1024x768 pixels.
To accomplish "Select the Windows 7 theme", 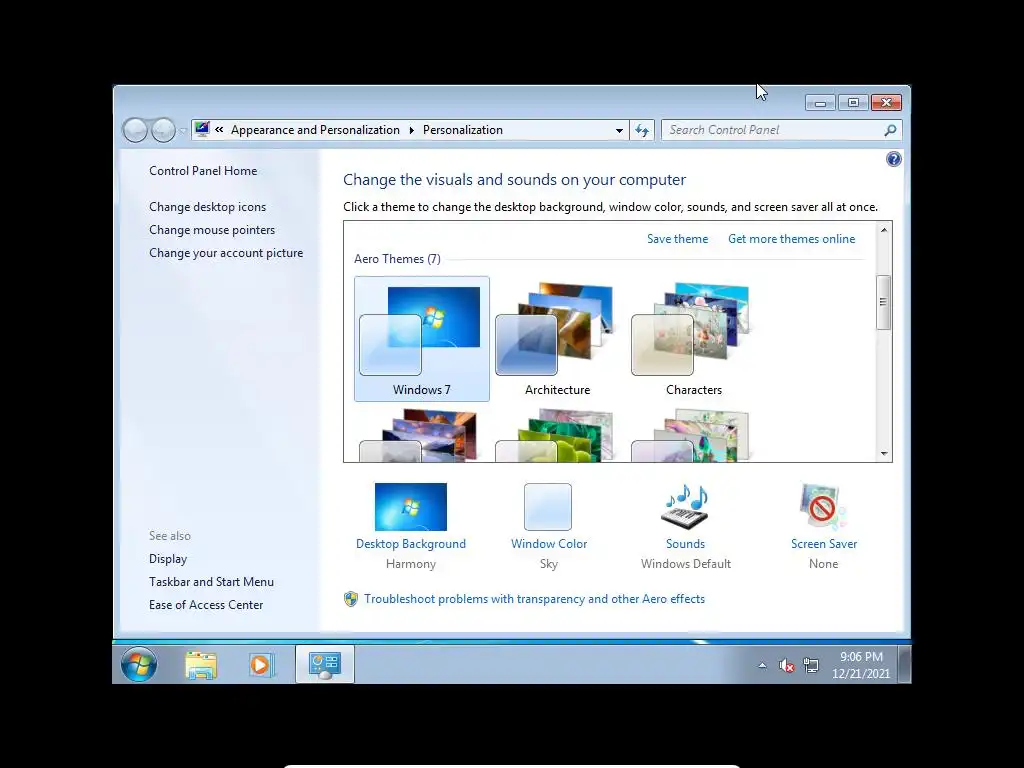I will [422, 339].
